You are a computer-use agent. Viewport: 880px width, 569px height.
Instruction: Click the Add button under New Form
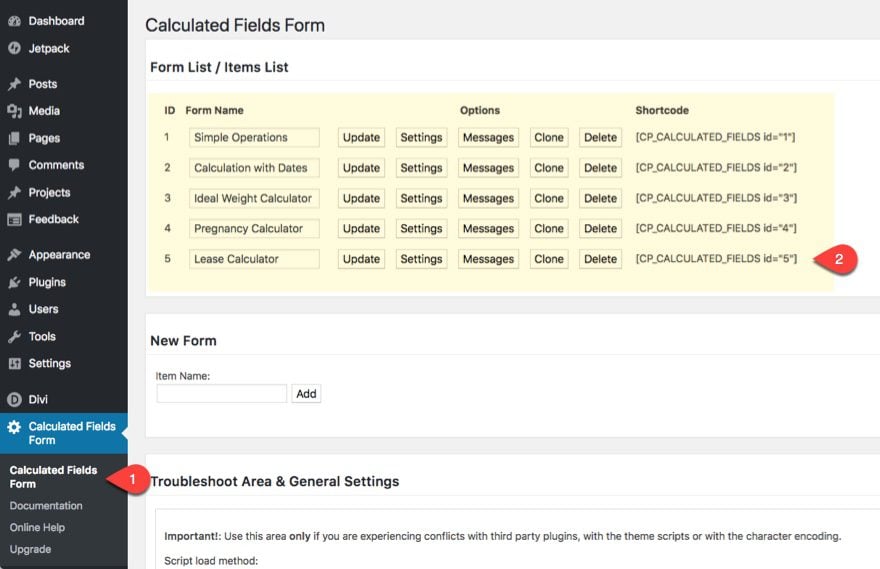(x=306, y=394)
